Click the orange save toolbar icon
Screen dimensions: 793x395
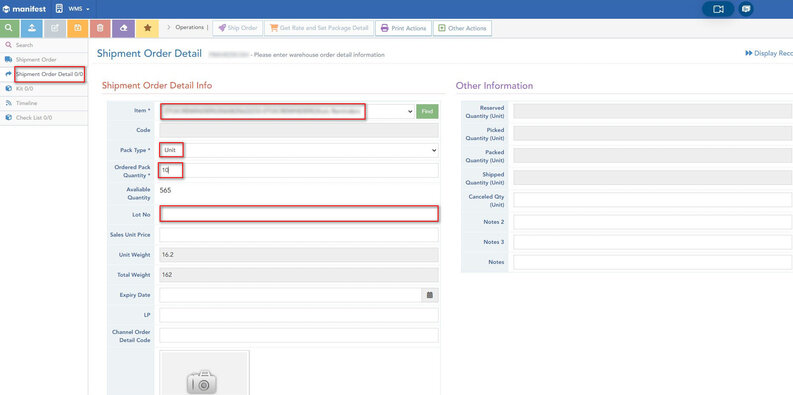(x=78, y=28)
